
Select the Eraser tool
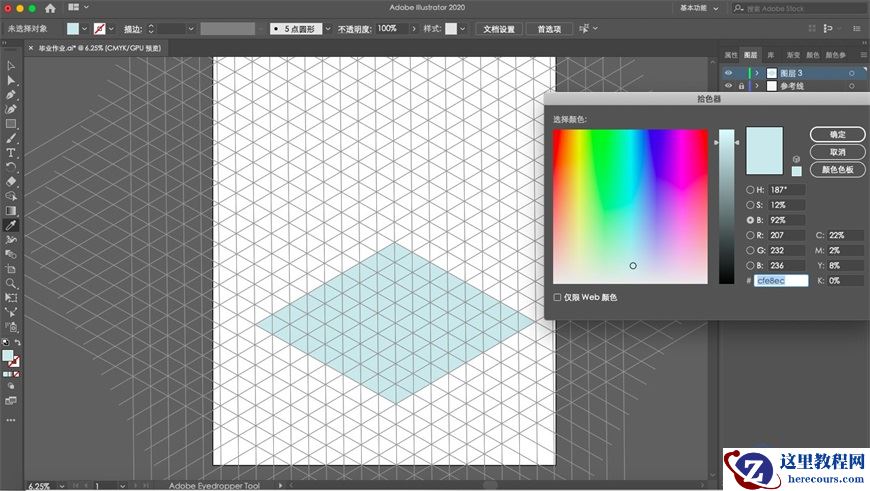tap(11, 181)
